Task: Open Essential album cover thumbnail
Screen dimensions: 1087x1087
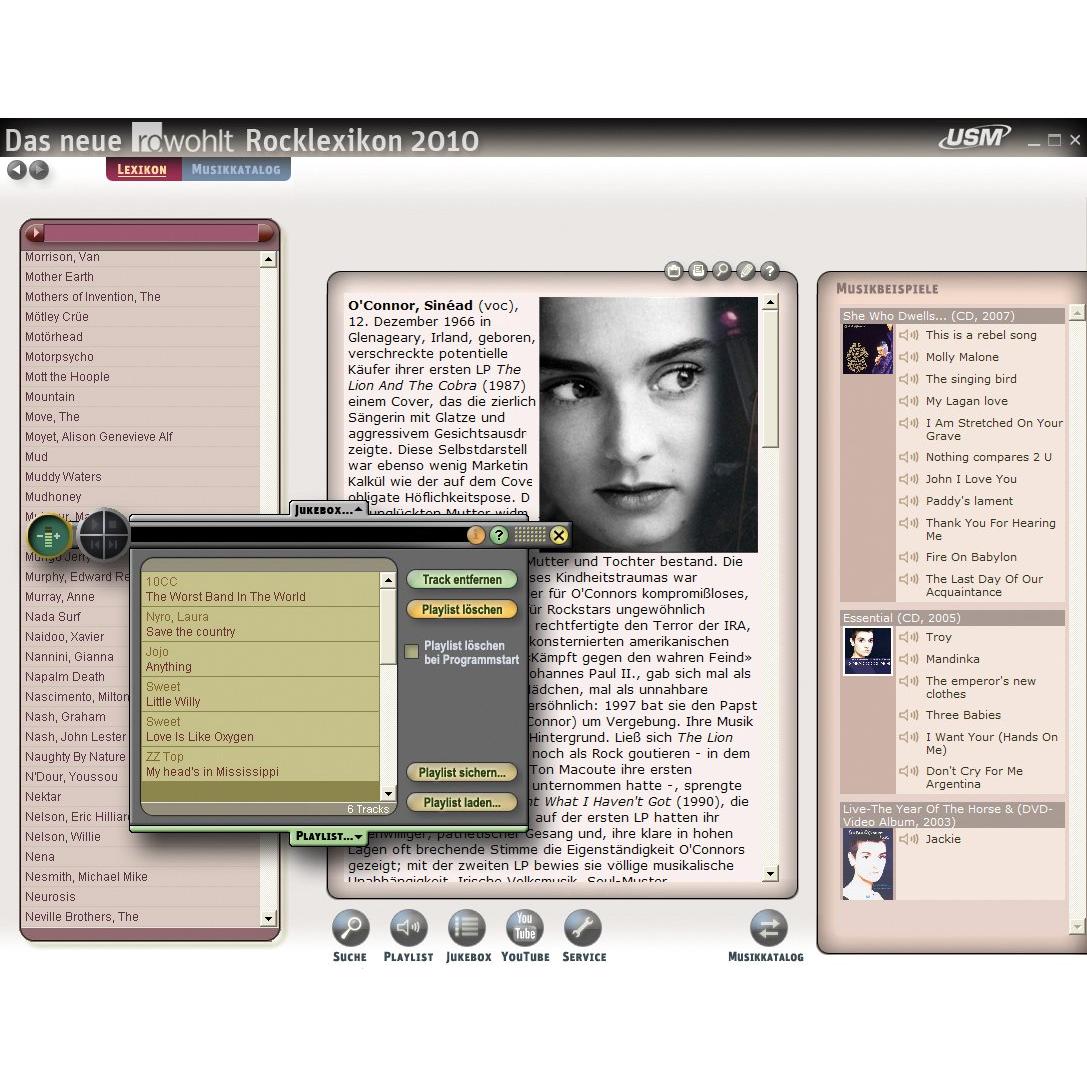Action: [867, 651]
